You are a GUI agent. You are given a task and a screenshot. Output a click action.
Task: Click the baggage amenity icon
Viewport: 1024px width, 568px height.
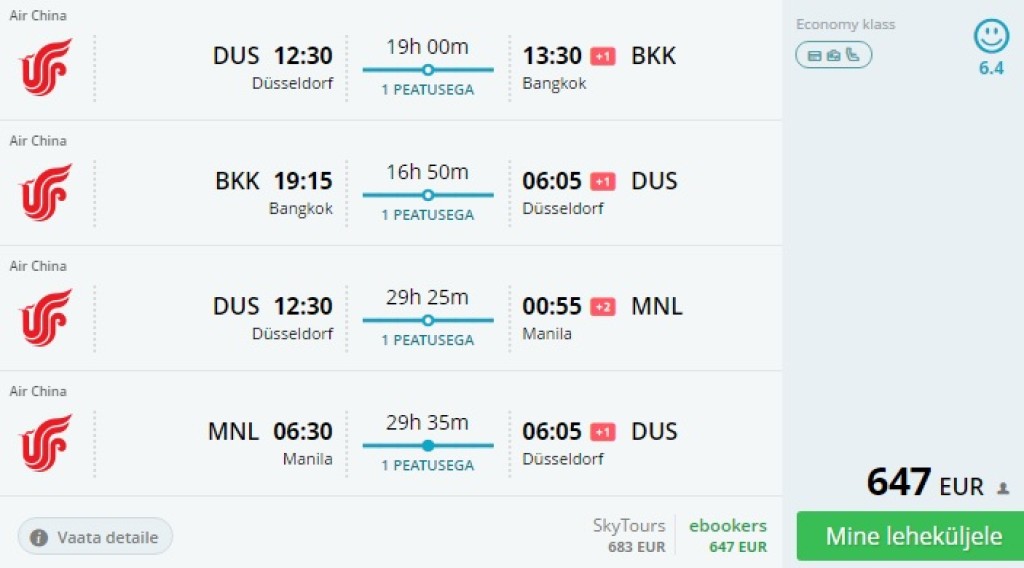(x=833, y=56)
